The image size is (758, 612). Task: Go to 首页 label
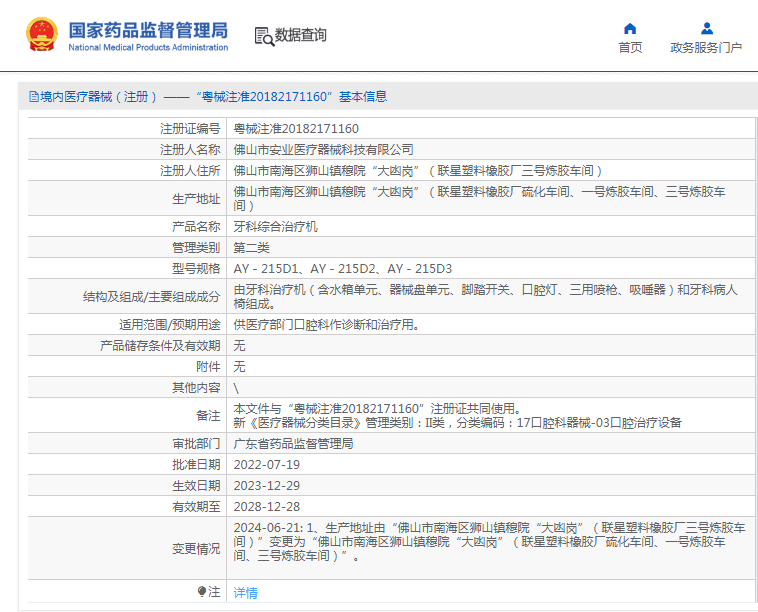click(630, 47)
